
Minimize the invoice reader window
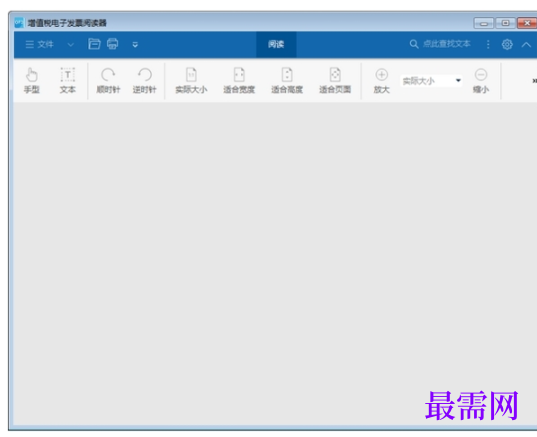point(484,23)
